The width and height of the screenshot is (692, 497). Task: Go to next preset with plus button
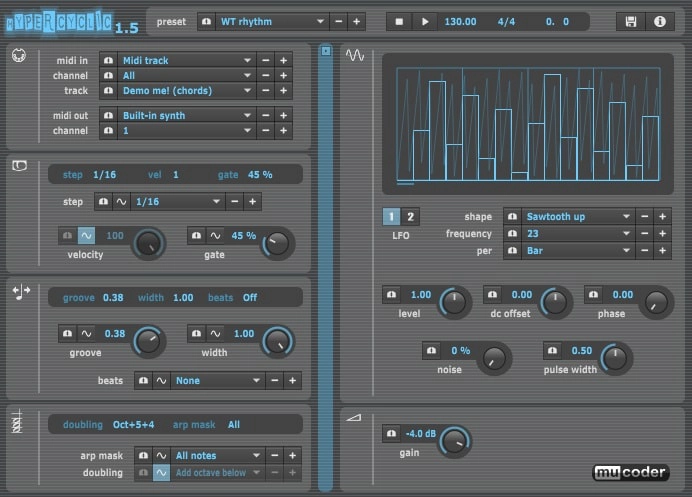coord(356,22)
